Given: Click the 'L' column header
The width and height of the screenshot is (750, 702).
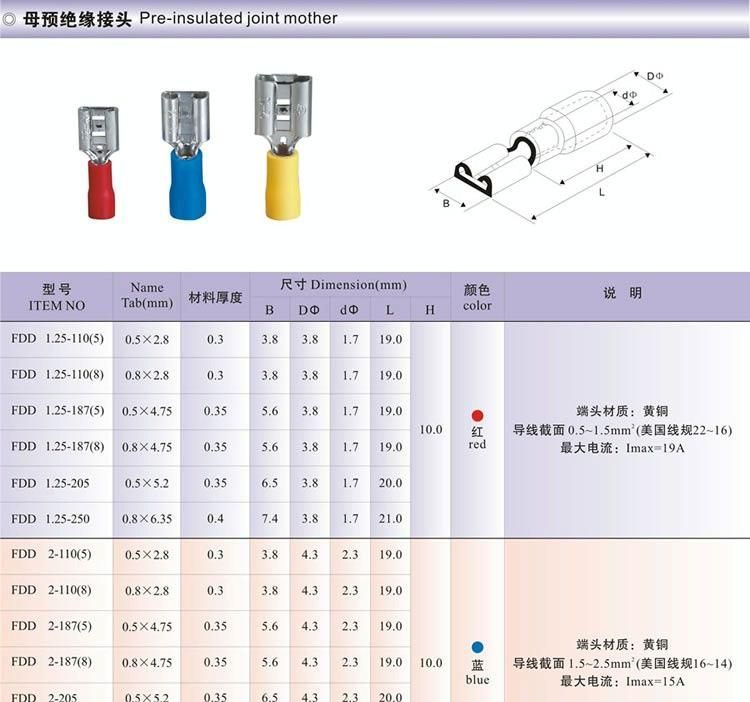Looking at the screenshot, I should point(390,310).
